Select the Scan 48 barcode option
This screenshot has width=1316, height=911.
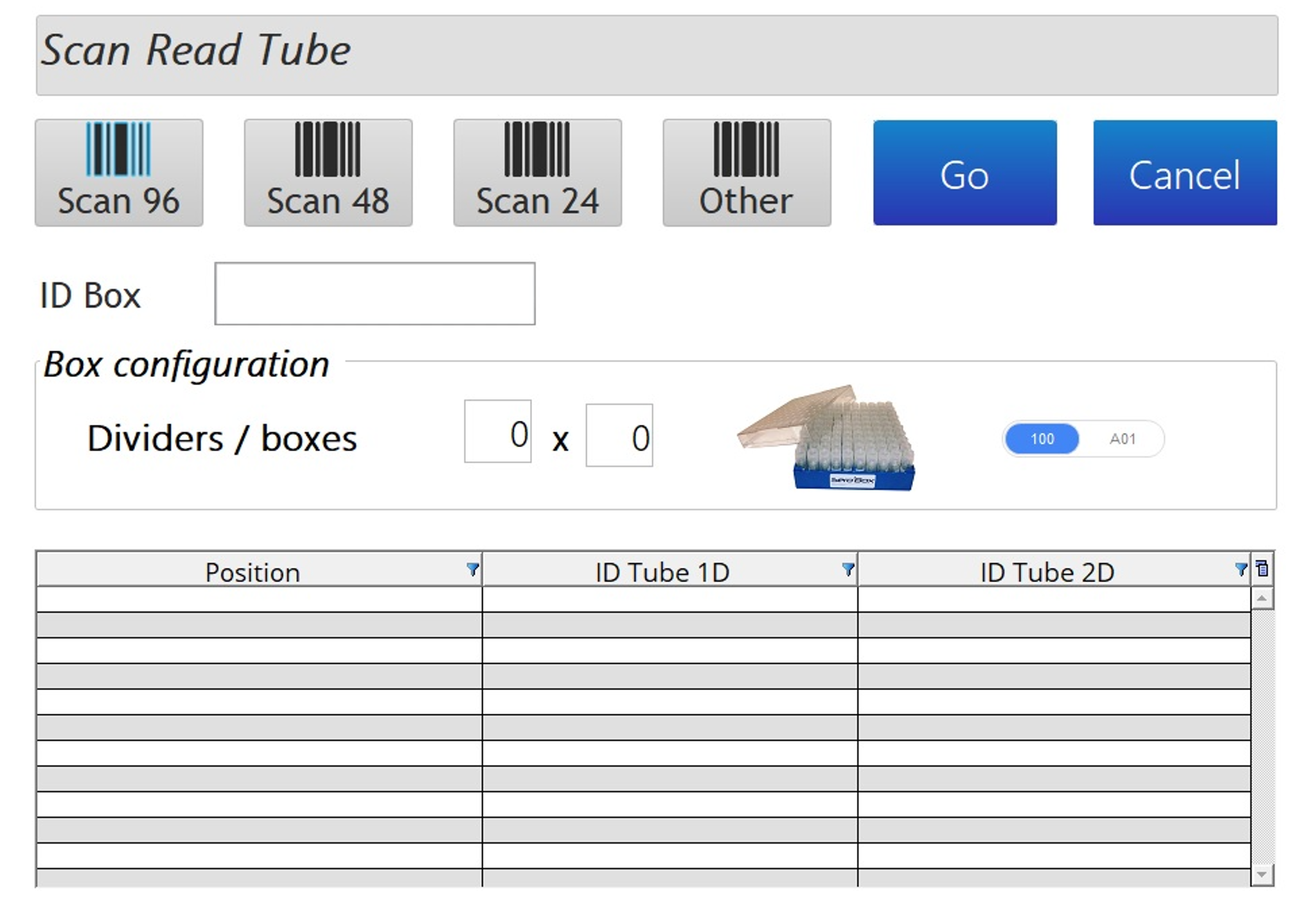(328, 172)
